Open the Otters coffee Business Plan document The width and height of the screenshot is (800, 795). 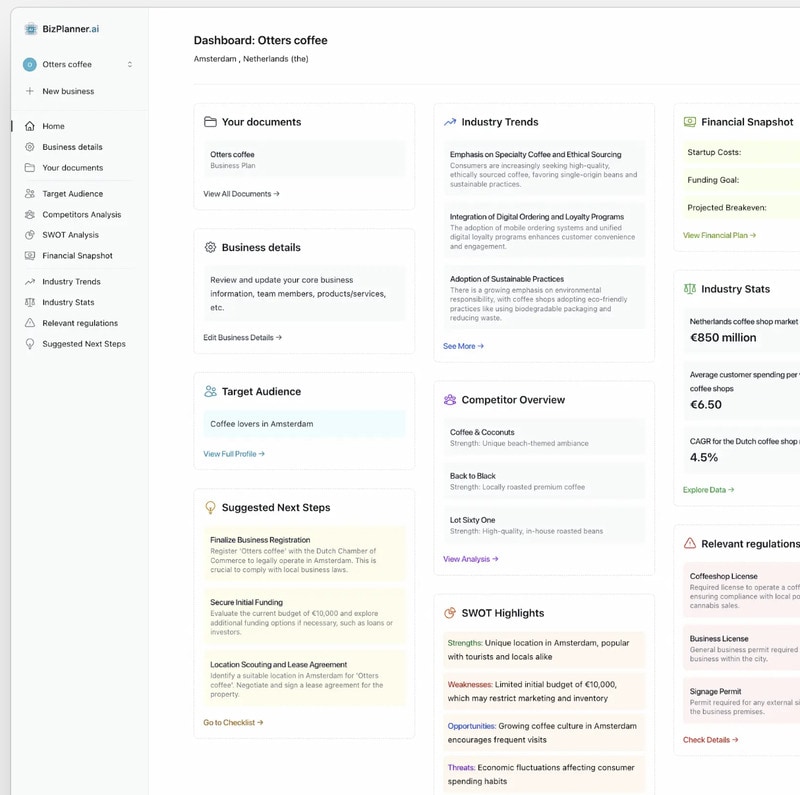pos(304,160)
